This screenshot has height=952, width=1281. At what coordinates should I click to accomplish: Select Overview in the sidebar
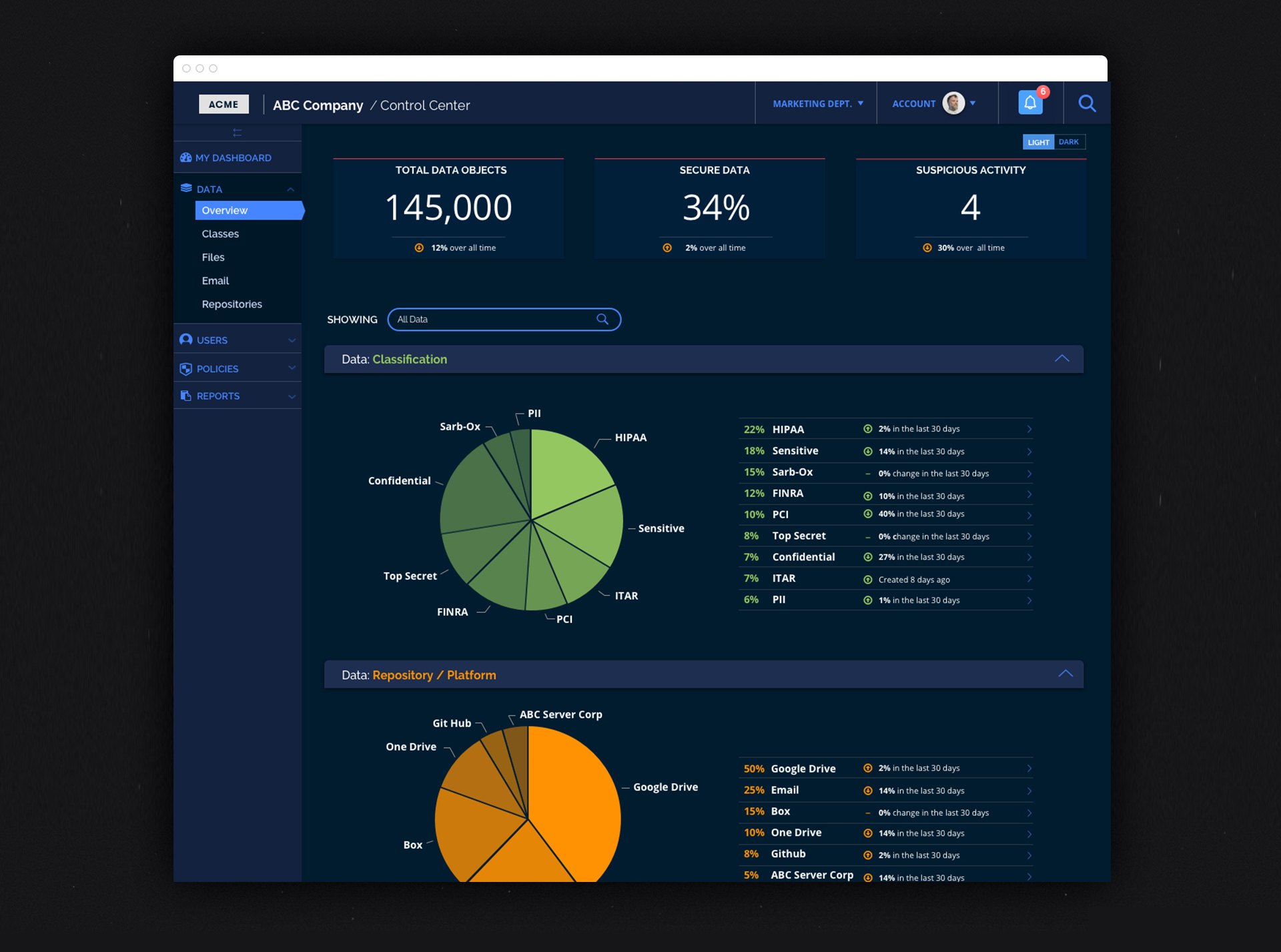click(x=249, y=210)
